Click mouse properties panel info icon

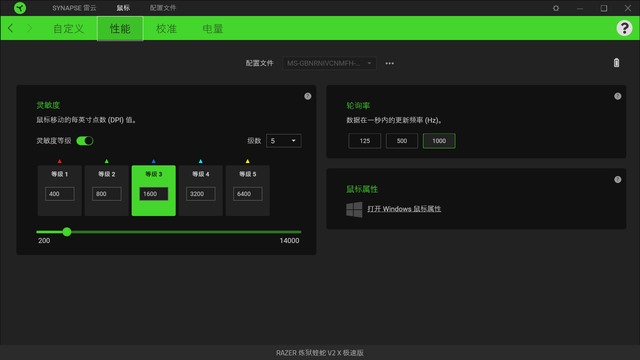click(x=618, y=180)
